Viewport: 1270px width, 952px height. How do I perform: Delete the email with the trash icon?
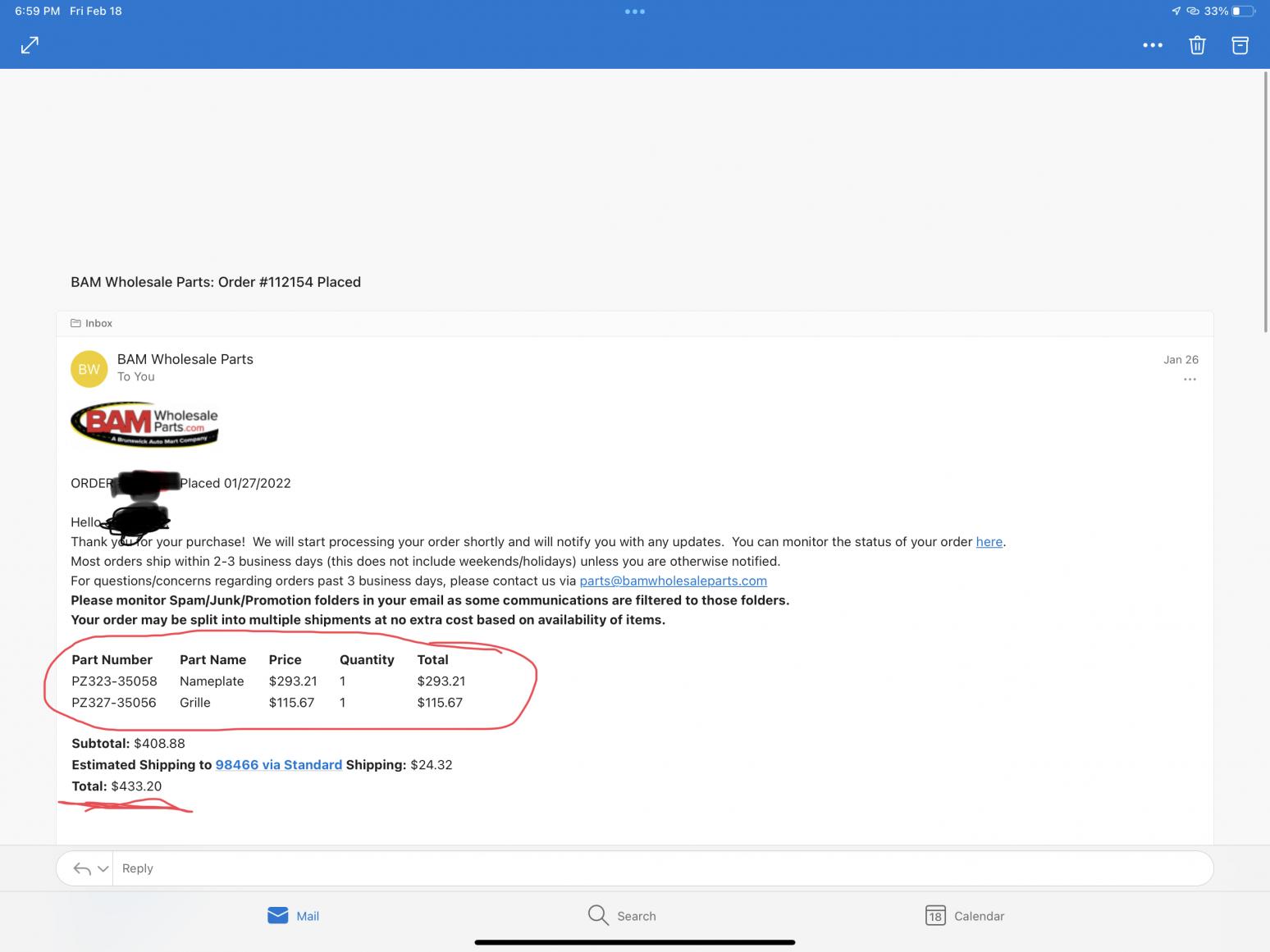tap(1197, 45)
